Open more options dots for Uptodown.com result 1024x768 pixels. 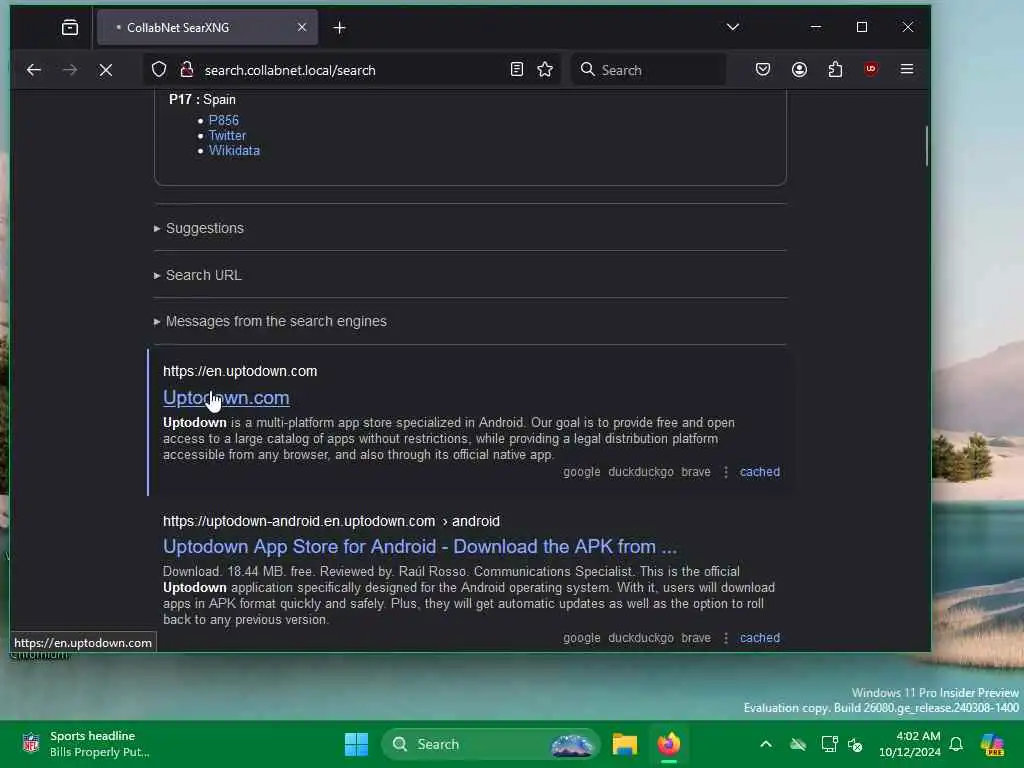[726, 472]
